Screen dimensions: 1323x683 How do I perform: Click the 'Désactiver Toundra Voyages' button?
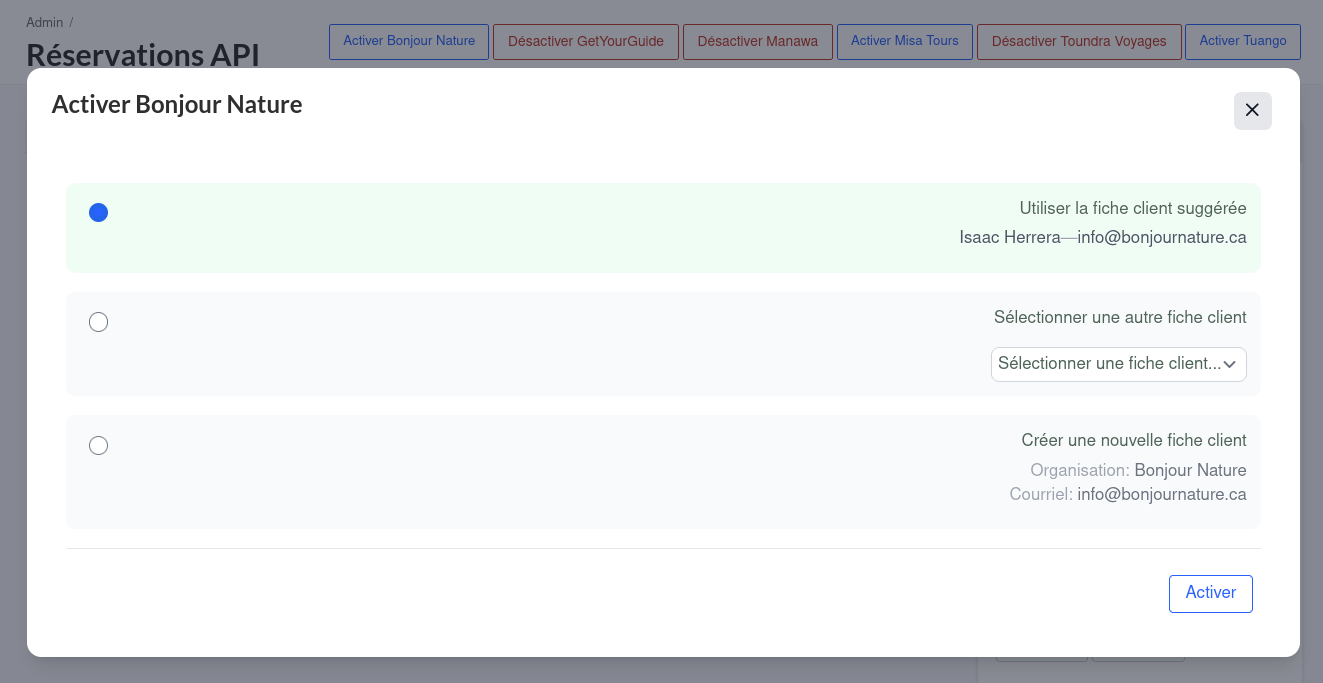coord(1079,42)
